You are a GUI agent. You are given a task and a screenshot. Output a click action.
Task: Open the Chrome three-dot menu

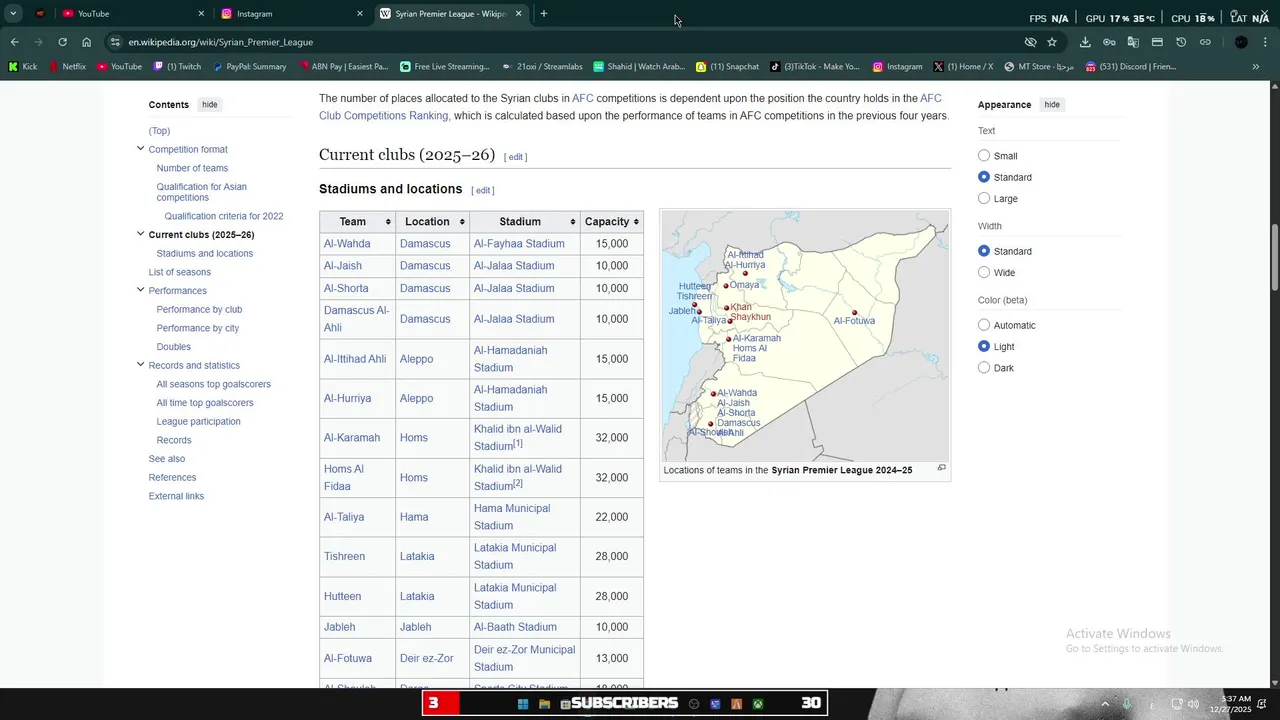(1265, 42)
